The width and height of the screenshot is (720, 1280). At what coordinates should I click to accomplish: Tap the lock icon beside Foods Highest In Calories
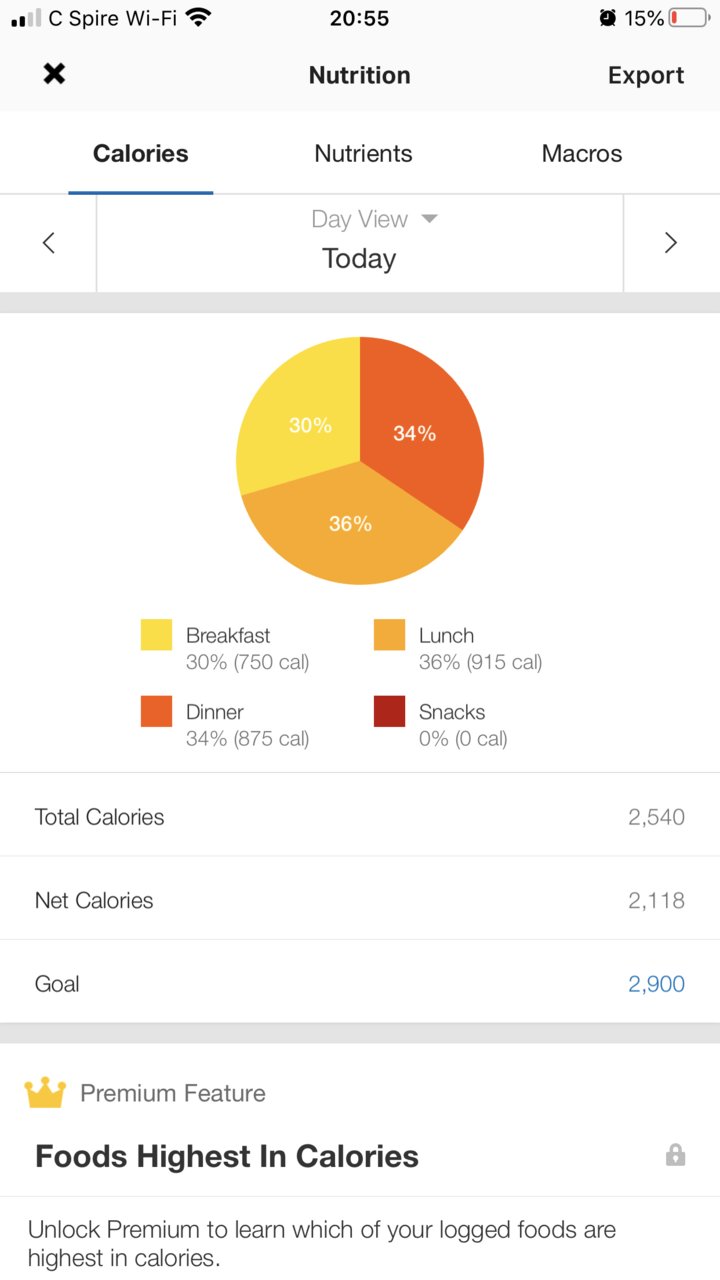click(x=676, y=1156)
